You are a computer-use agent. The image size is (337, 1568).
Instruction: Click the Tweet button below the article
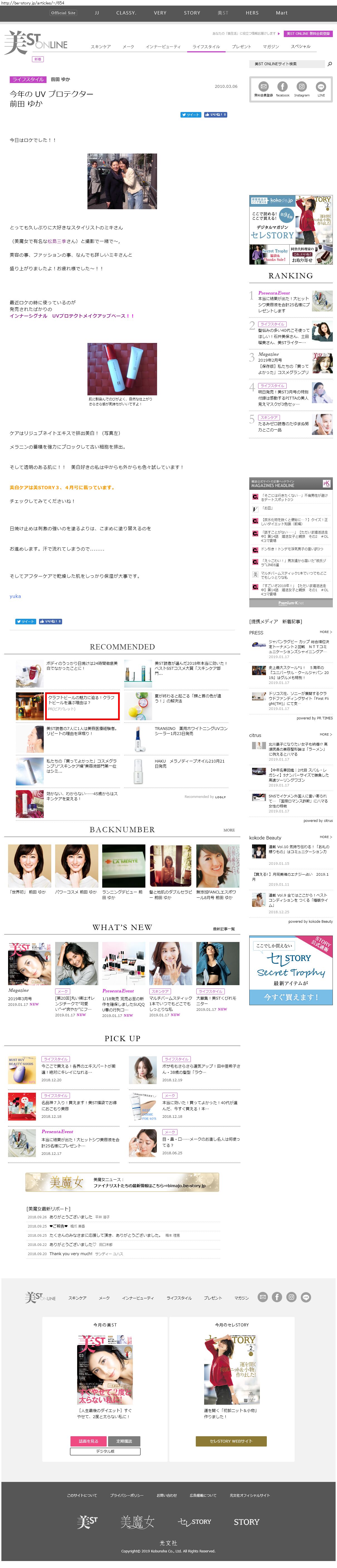pos(26,622)
